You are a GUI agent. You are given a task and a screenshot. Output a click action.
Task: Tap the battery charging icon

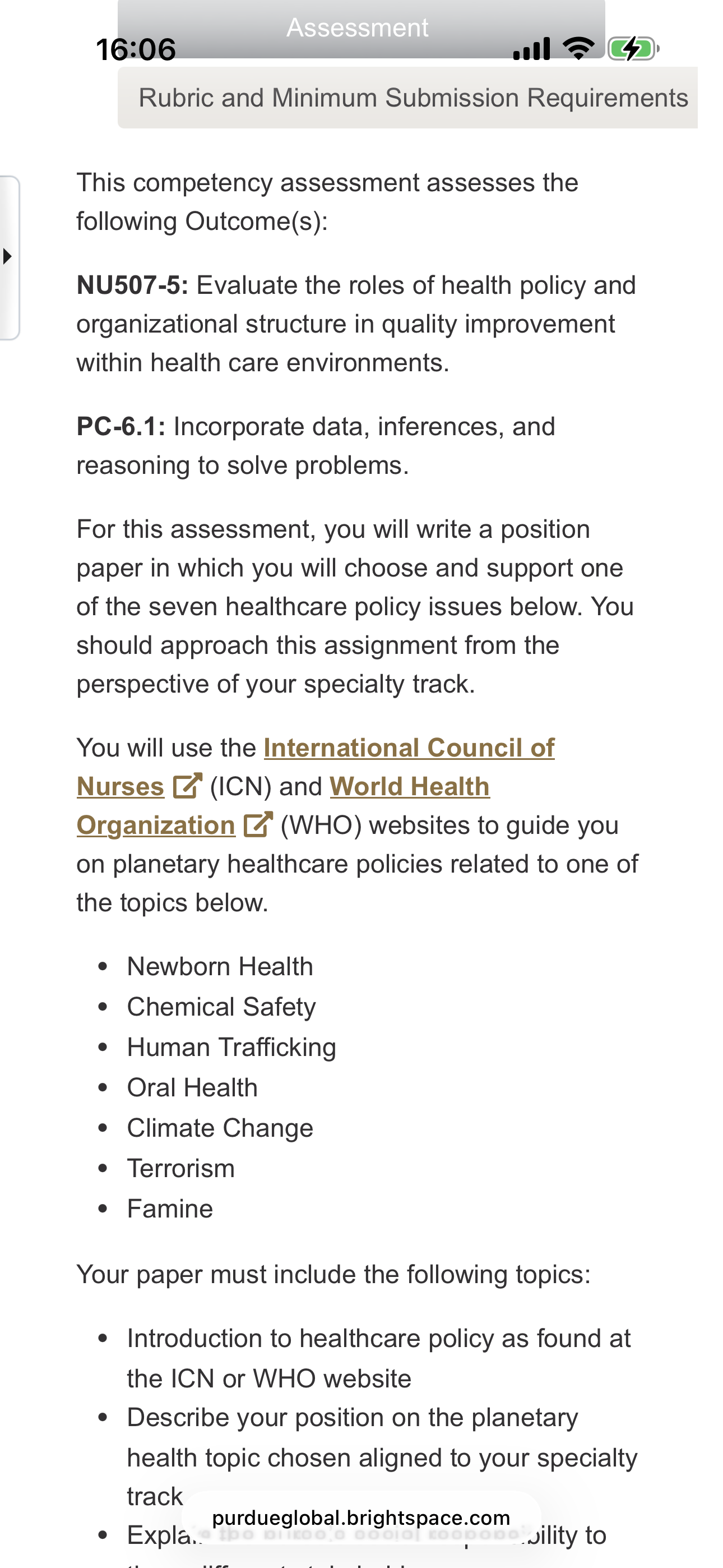[x=633, y=49]
